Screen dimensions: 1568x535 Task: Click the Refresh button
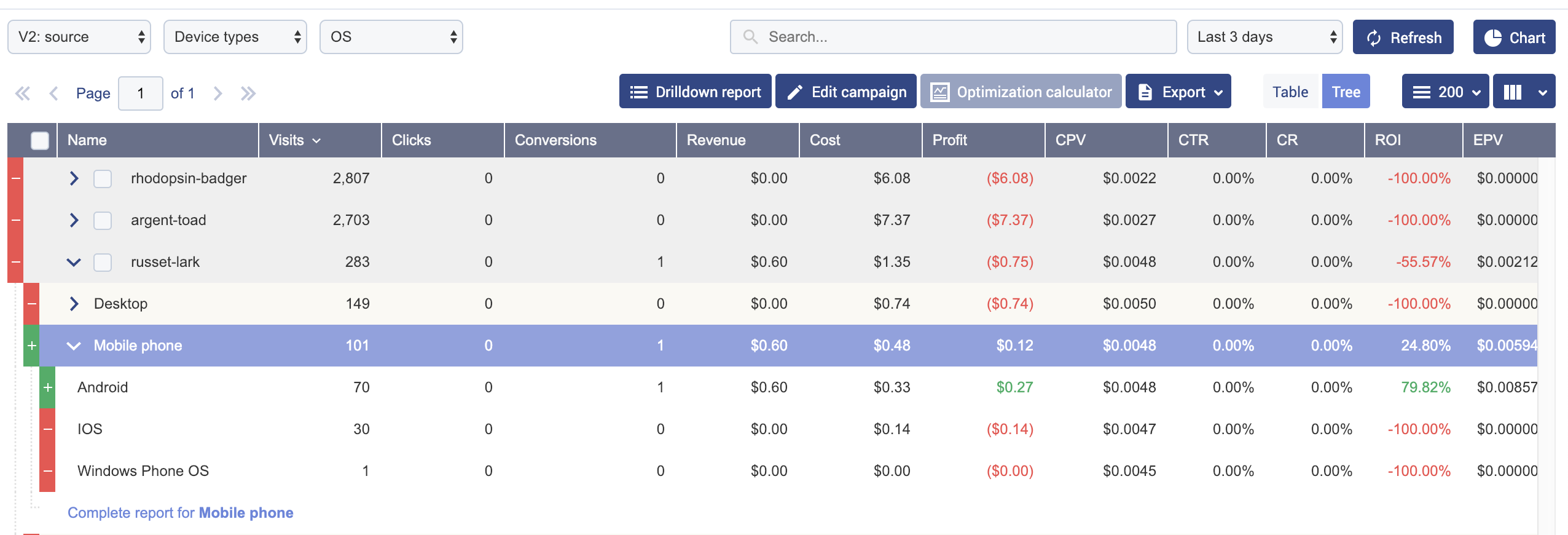1403,38
